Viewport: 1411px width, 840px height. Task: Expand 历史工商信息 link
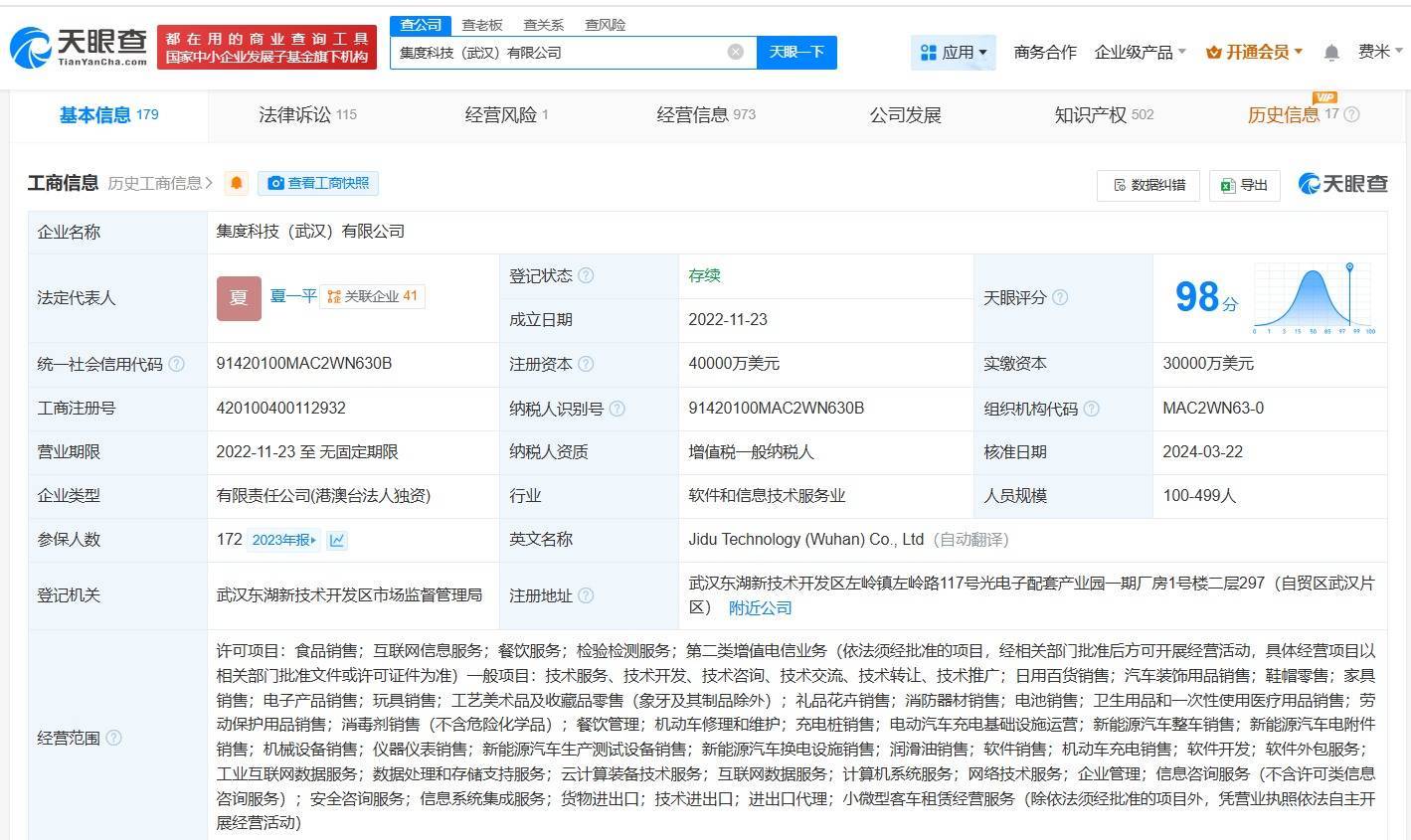160,183
